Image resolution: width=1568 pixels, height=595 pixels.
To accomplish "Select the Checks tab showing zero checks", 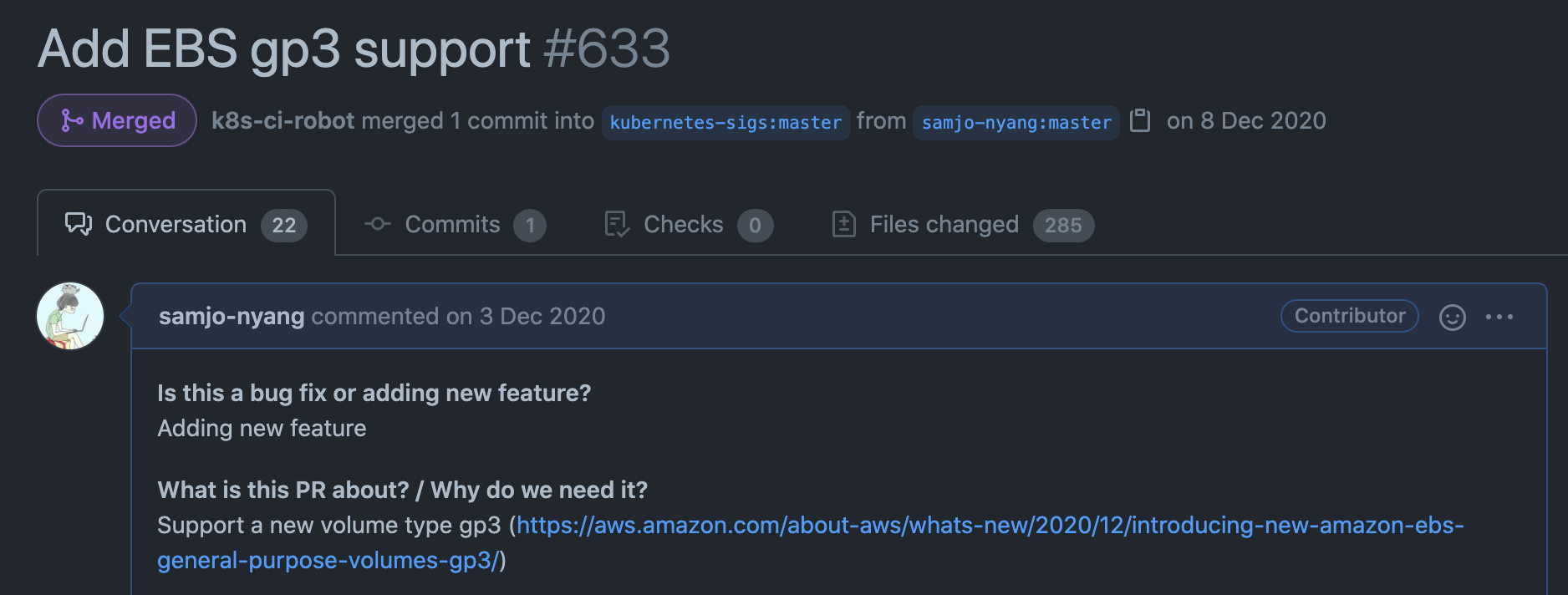I will [683, 224].
